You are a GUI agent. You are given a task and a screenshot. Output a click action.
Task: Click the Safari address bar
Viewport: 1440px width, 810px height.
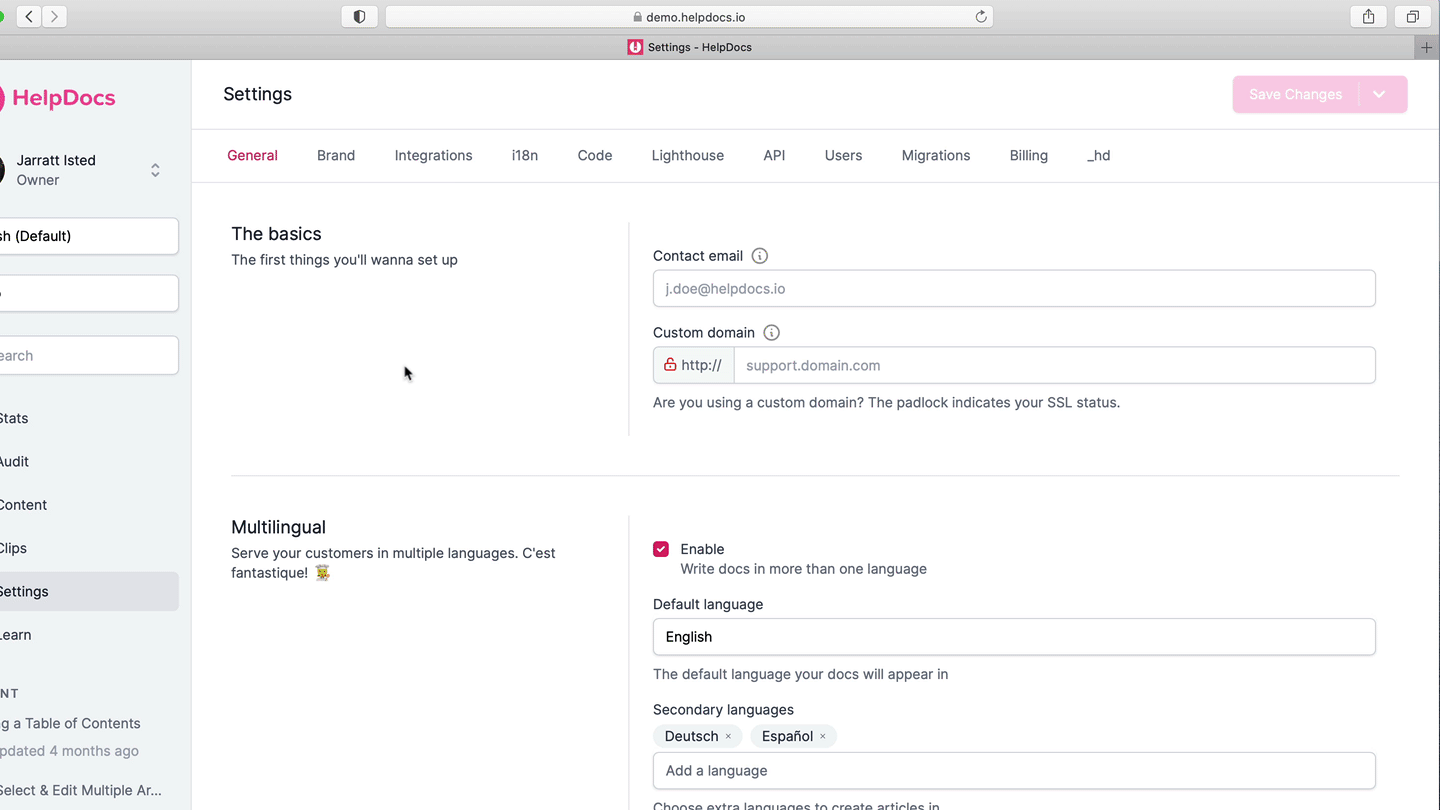pos(689,16)
